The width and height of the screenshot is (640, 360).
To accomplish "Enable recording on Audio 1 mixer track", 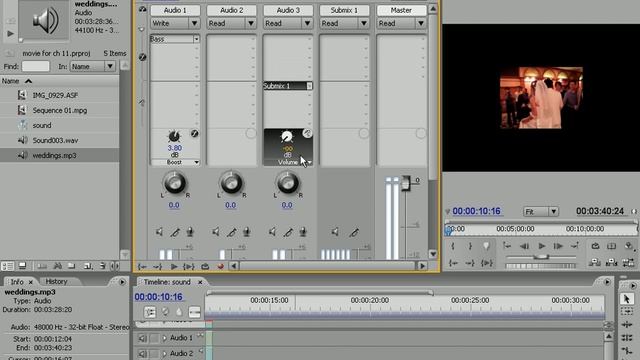I will (190, 232).
